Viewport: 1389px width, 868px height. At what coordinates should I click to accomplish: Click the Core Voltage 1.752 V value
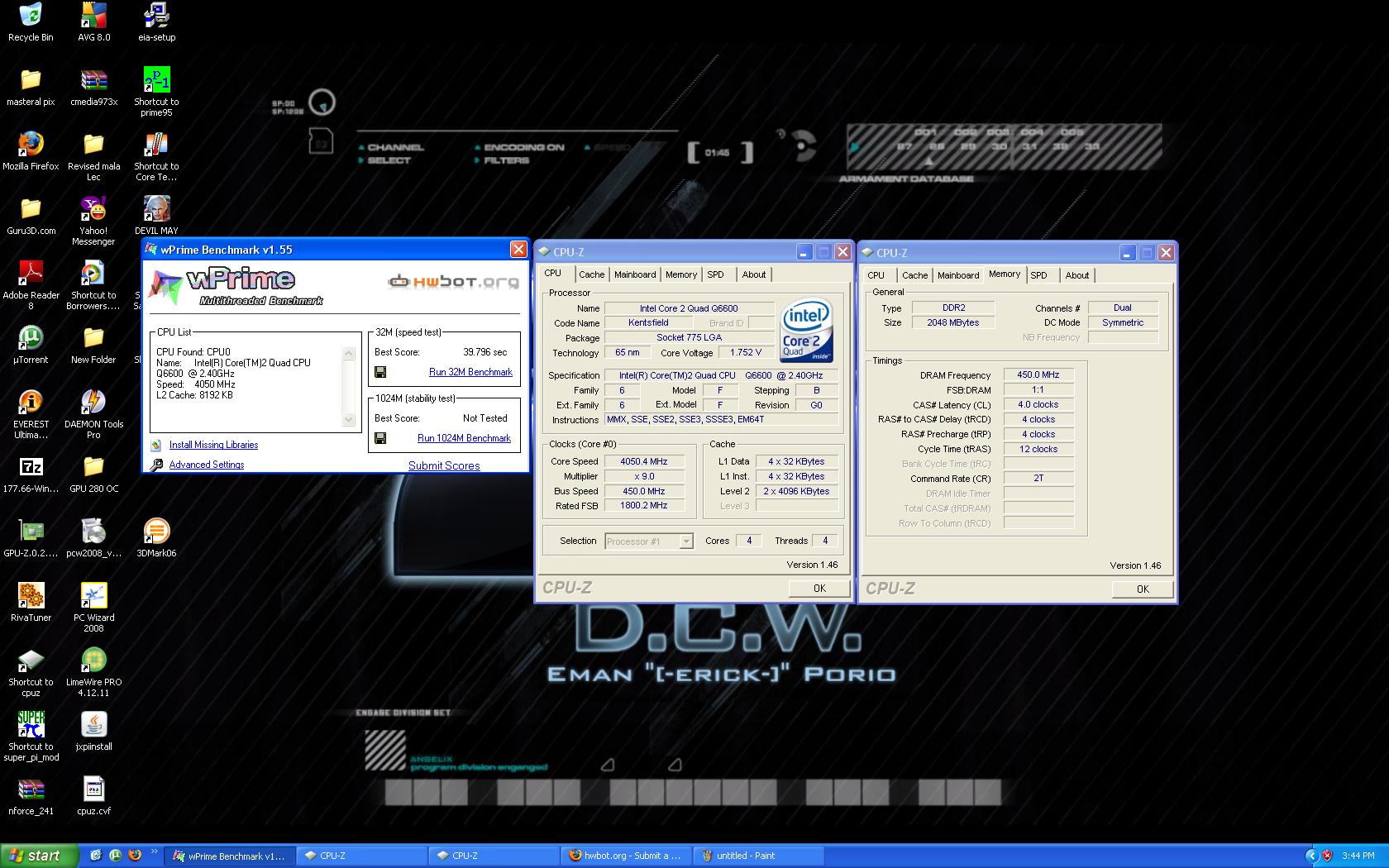coord(746,352)
